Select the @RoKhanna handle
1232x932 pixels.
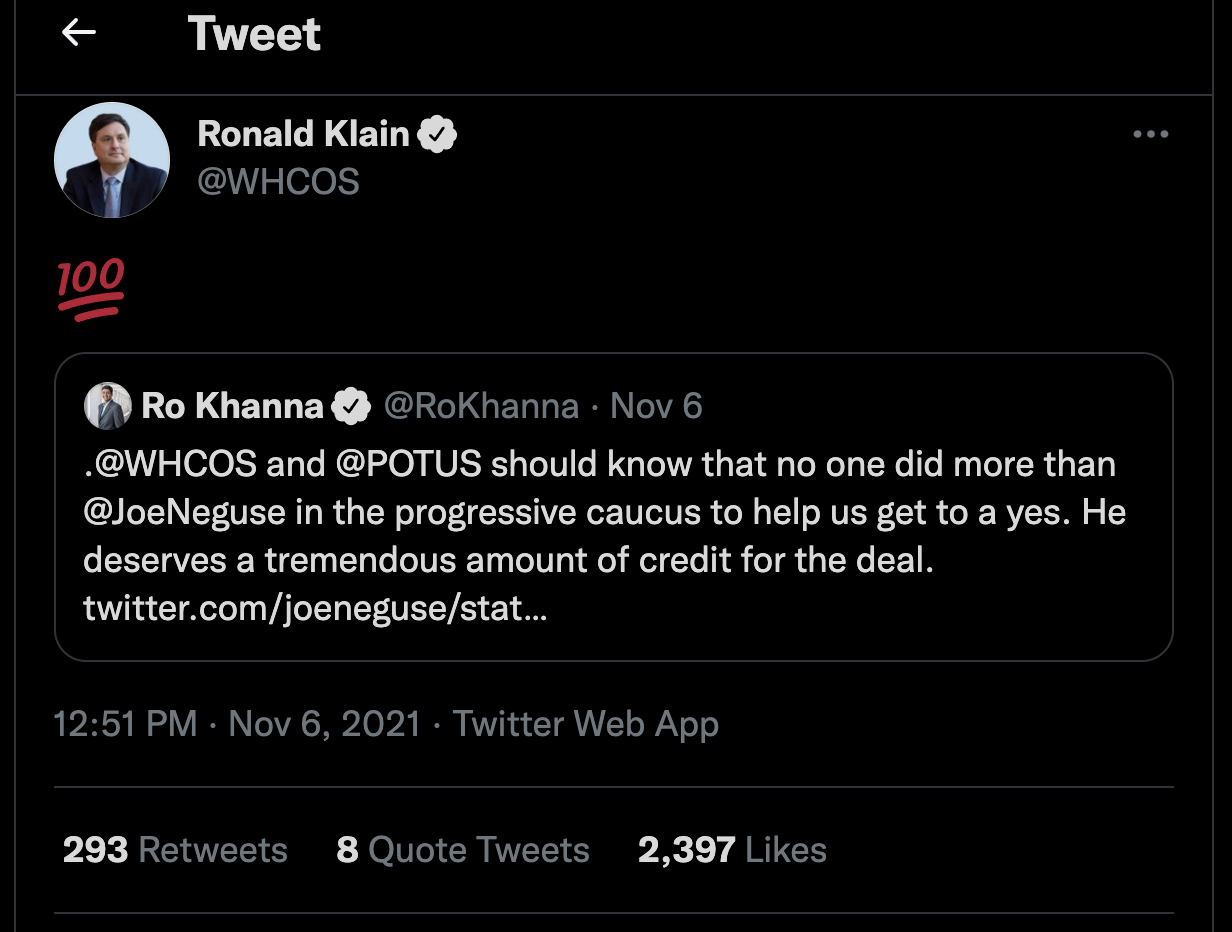pyautogui.click(x=481, y=406)
